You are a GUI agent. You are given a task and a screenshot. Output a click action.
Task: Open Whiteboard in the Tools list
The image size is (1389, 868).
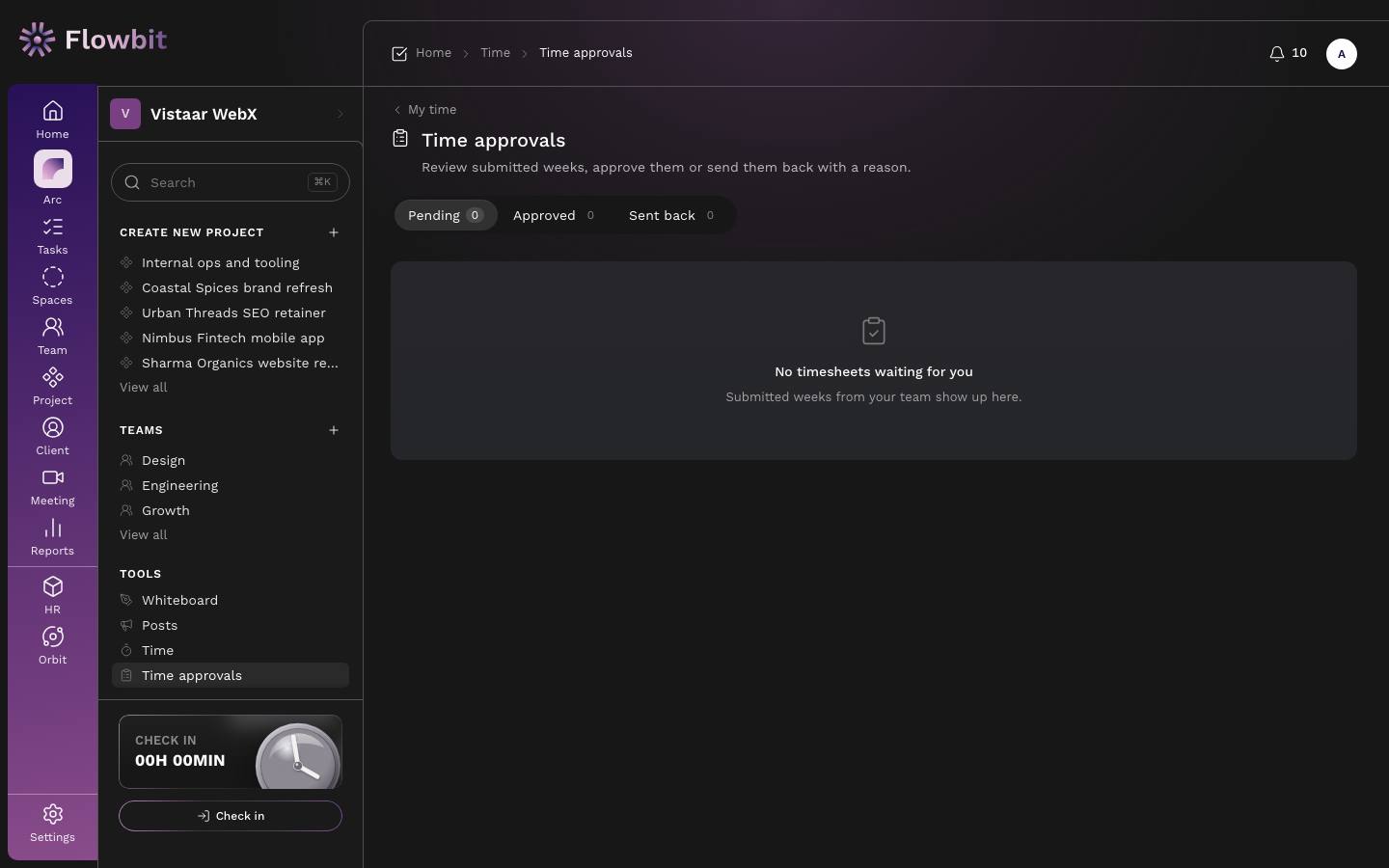(x=231, y=600)
